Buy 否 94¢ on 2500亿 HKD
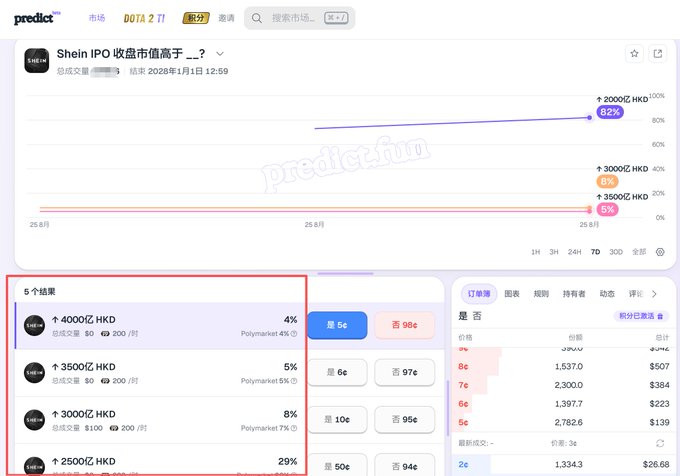The height and width of the screenshot is (476, 680). pyautogui.click(x=405, y=465)
